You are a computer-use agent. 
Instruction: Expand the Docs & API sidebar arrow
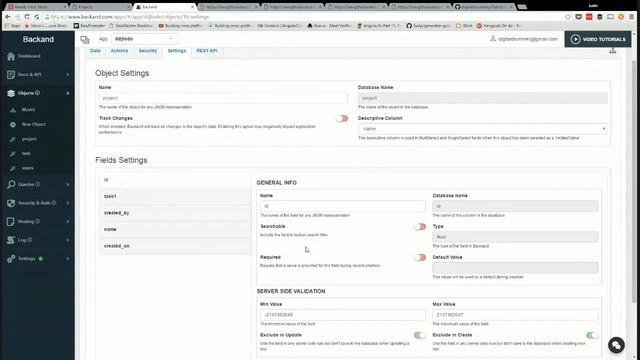point(68,75)
